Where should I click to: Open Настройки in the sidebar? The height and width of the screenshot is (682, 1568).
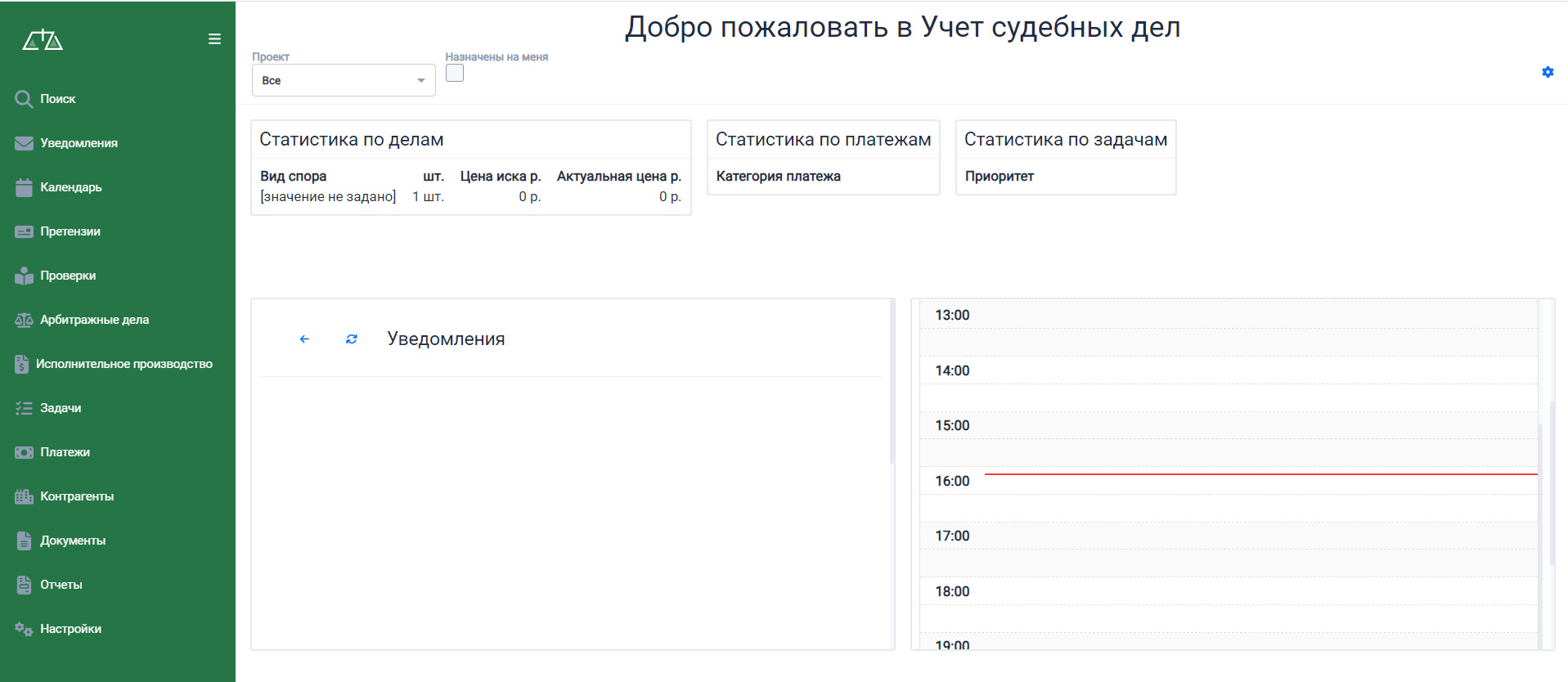point(70,629)
